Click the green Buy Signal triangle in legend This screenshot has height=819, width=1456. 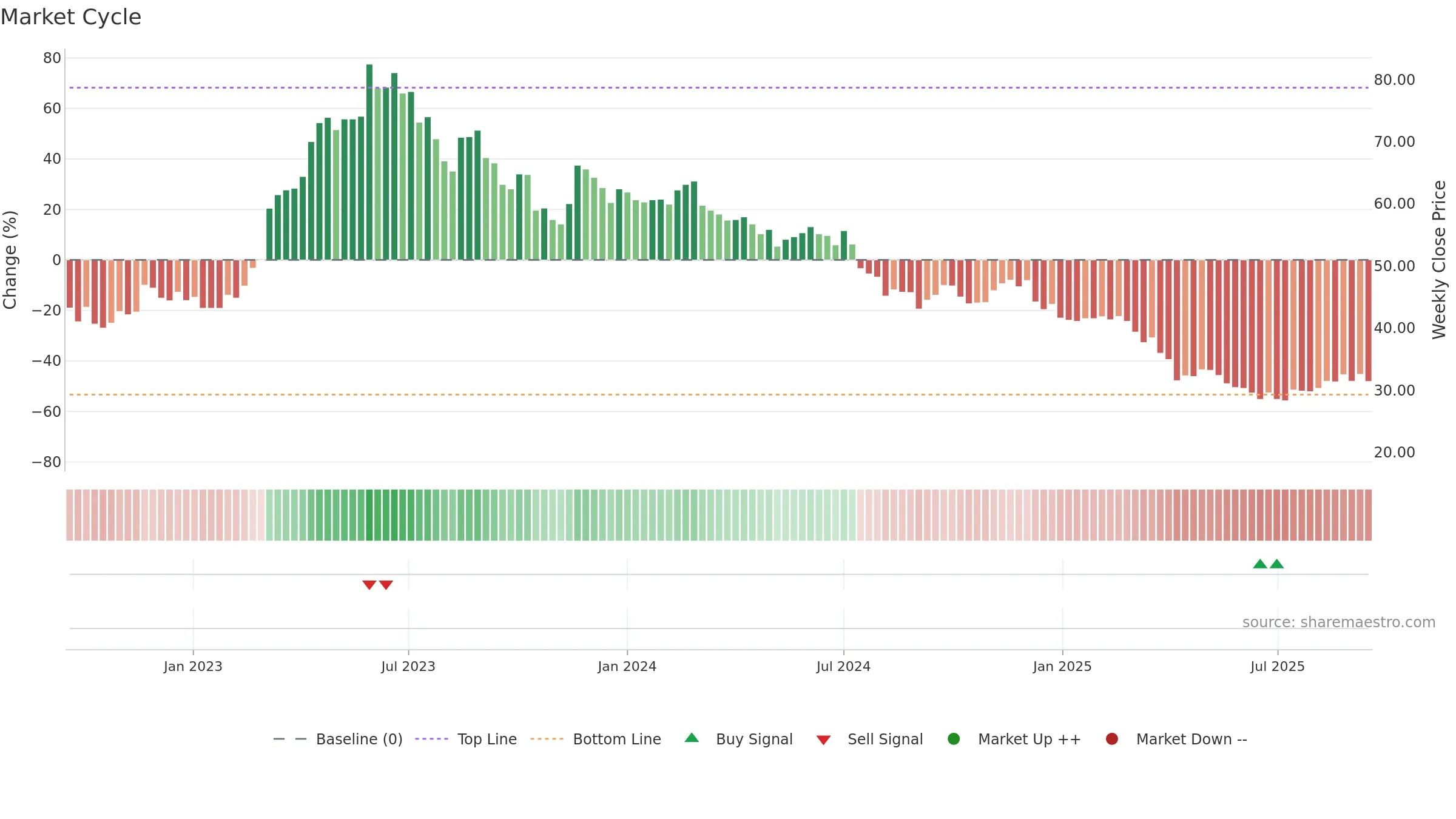tap(692, 738)
